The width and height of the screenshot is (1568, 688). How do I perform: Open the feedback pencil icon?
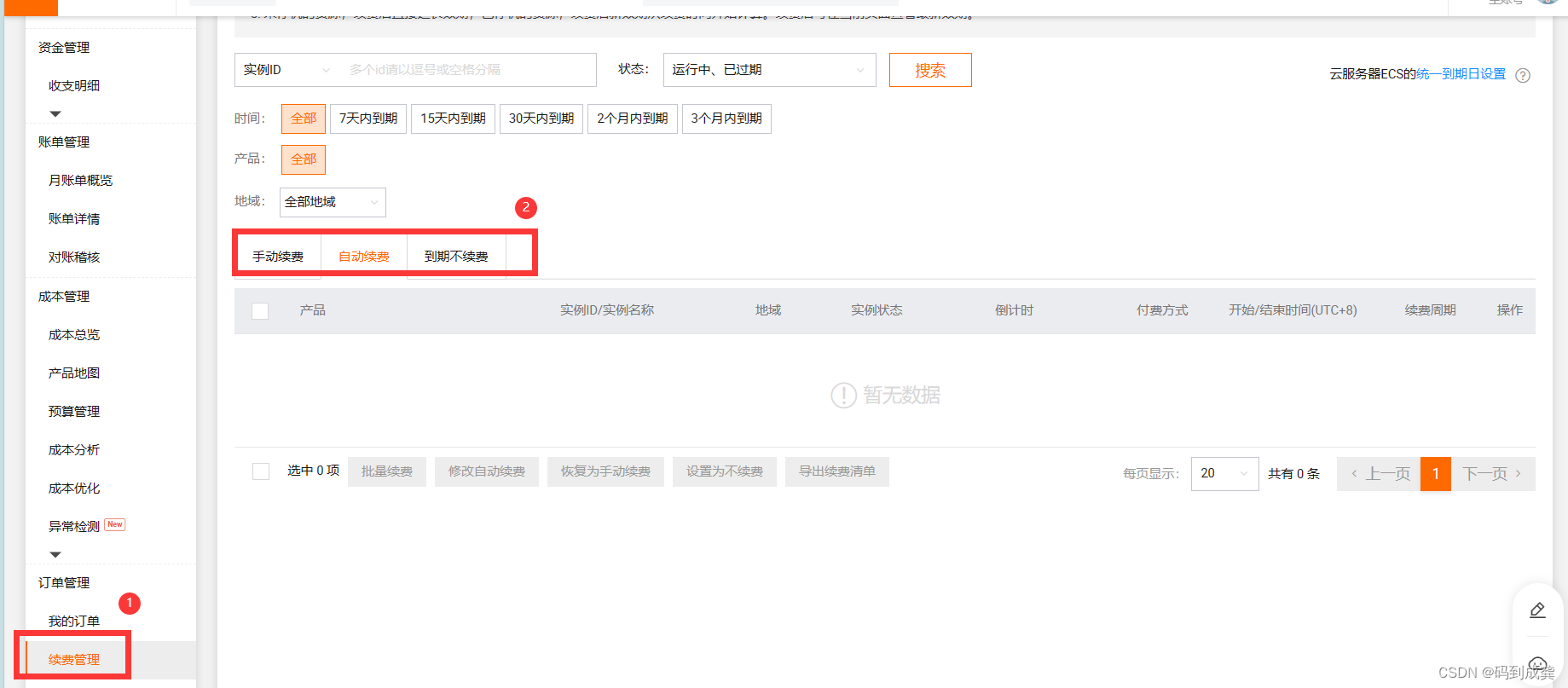1537,610
